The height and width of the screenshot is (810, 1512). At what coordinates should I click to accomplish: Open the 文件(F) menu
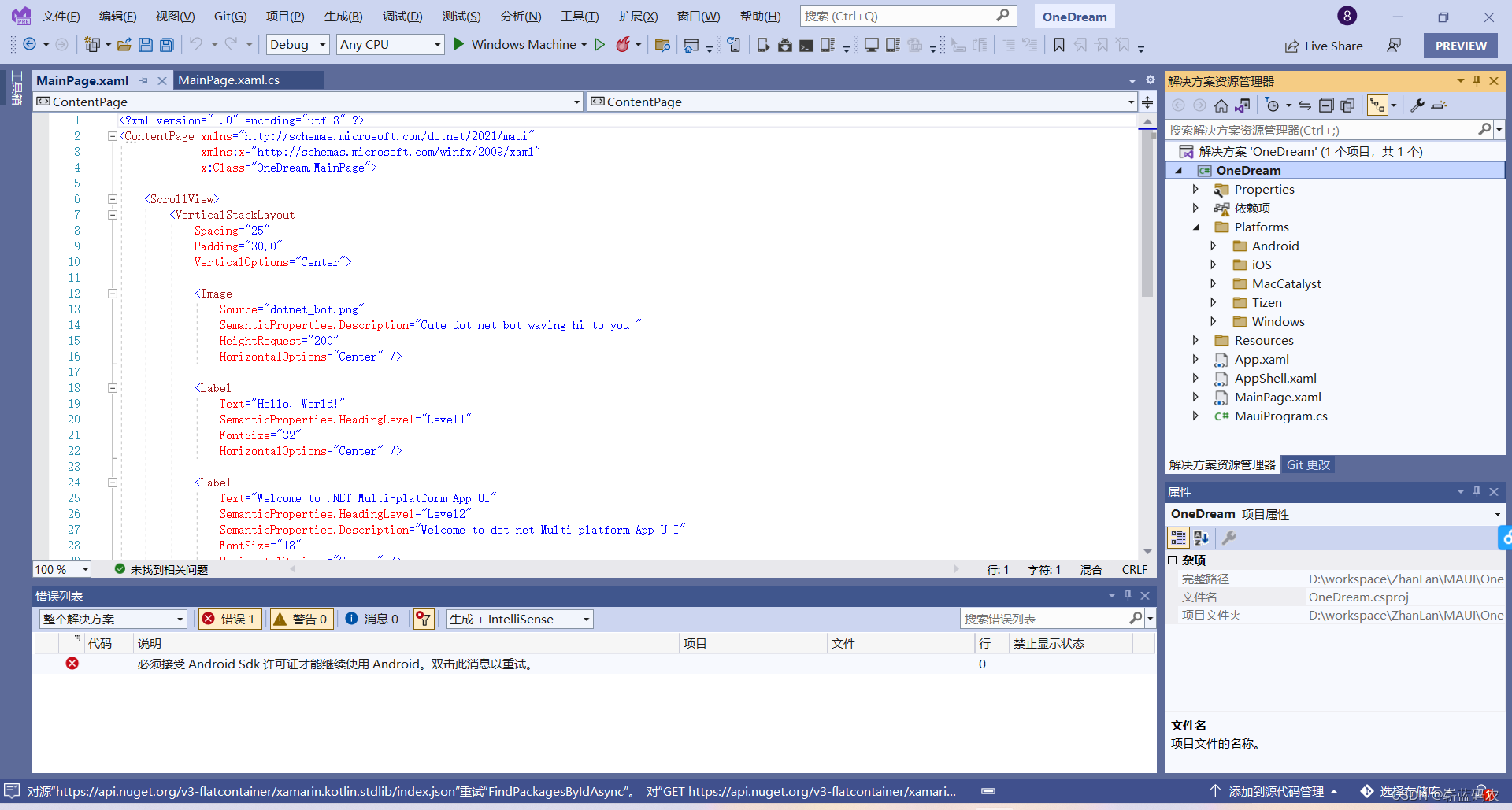tap(61, 17)
